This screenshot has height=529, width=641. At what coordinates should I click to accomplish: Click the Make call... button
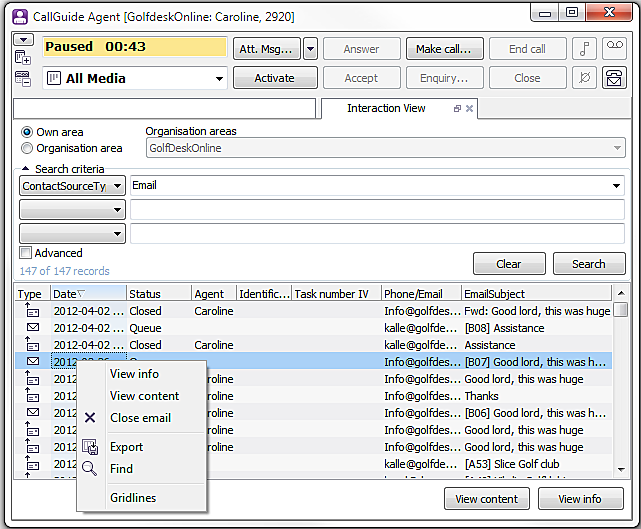pyautogui.click(x=444, y=49)
